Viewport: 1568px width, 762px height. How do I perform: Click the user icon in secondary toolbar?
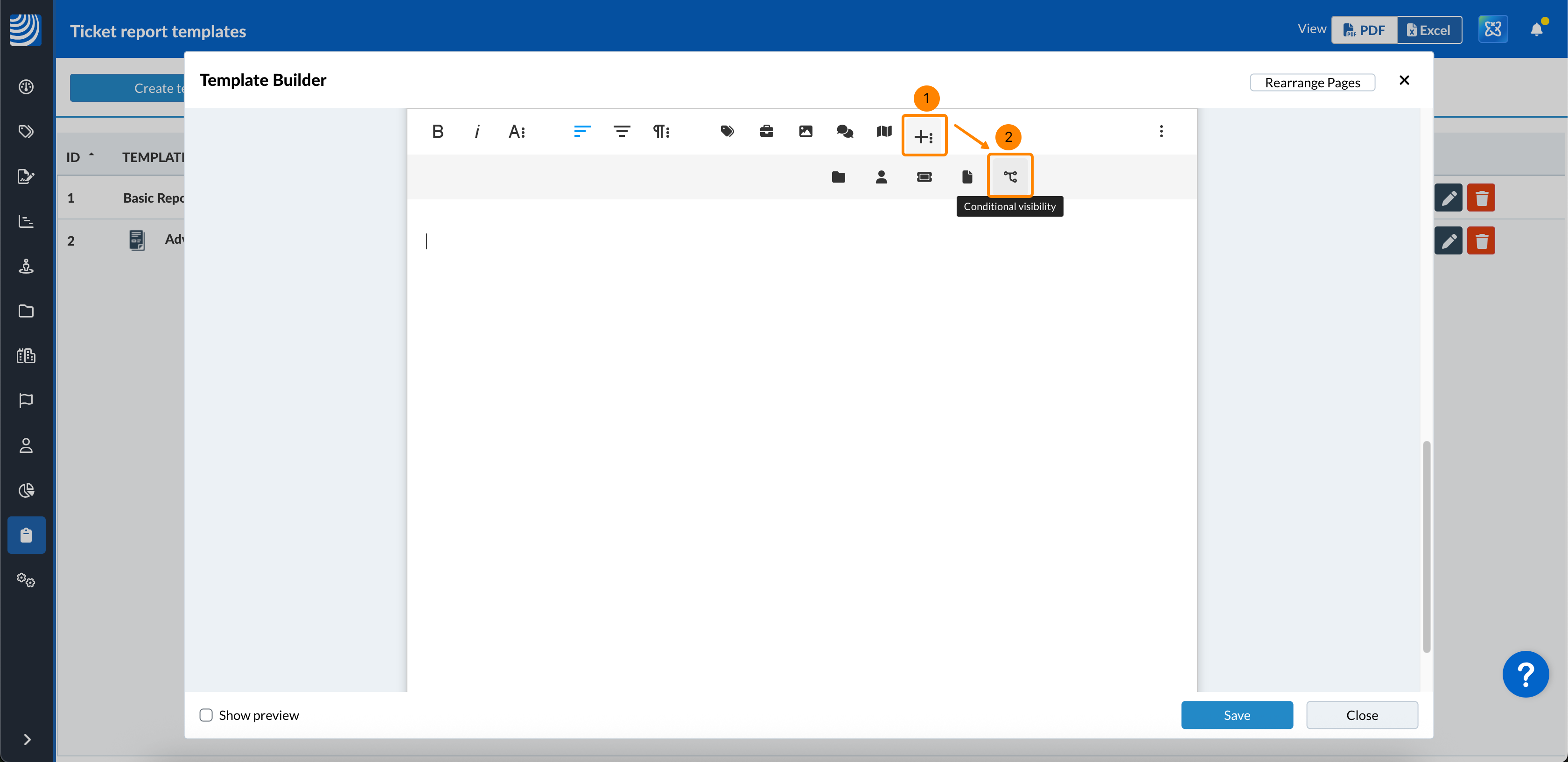(x=881, y=176)
